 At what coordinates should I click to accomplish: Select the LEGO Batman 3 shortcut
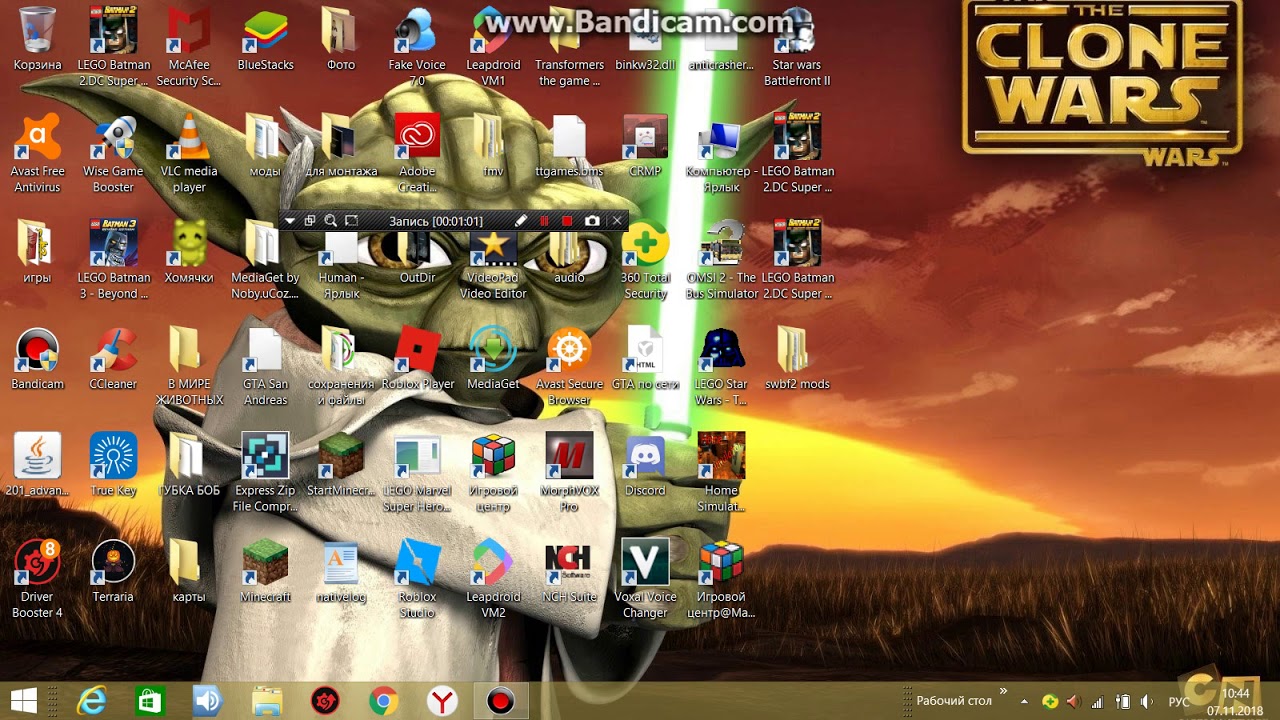113,260
